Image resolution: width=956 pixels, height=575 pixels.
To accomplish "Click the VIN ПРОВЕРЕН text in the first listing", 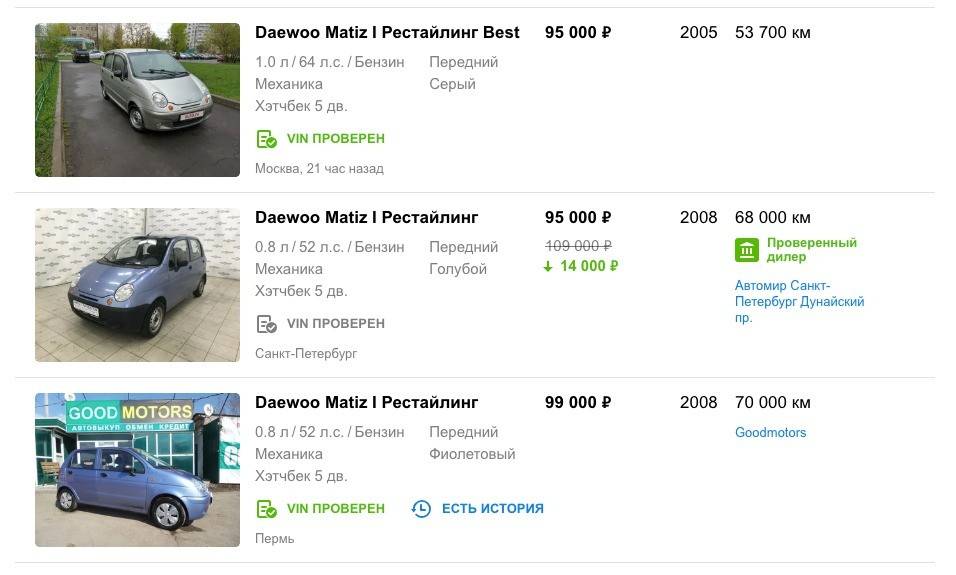I will pos(335,139).
